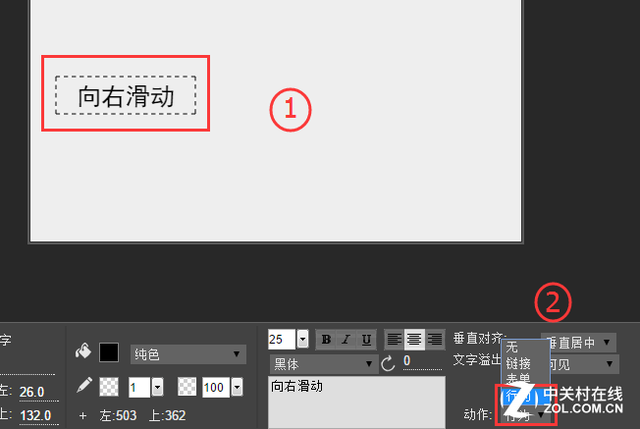
Task: Click the transparent stroke color swatch
Action: pos(109,387)
